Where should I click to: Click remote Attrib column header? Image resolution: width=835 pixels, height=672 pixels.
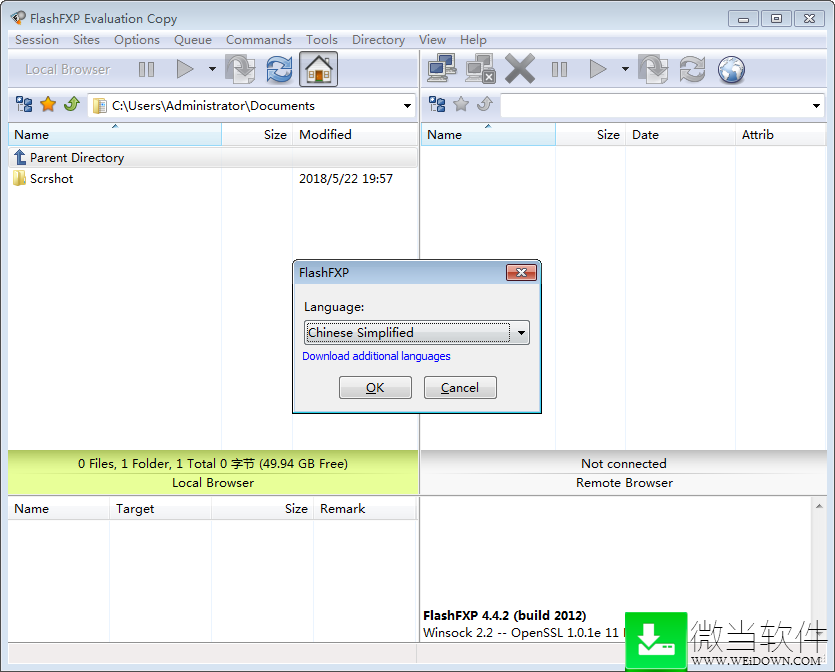781,135
